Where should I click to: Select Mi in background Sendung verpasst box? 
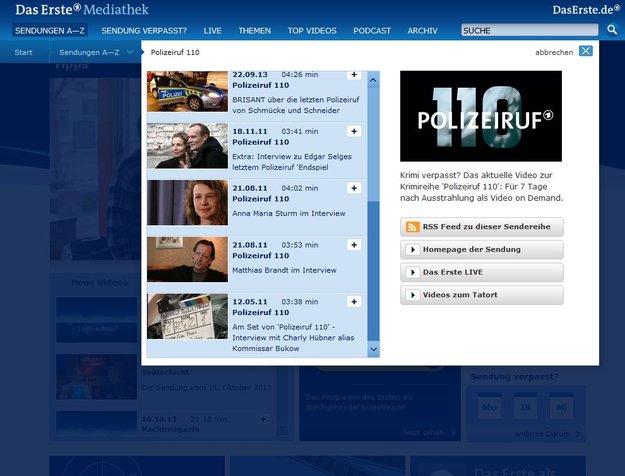pyautogui.click(x=562, y=406)
